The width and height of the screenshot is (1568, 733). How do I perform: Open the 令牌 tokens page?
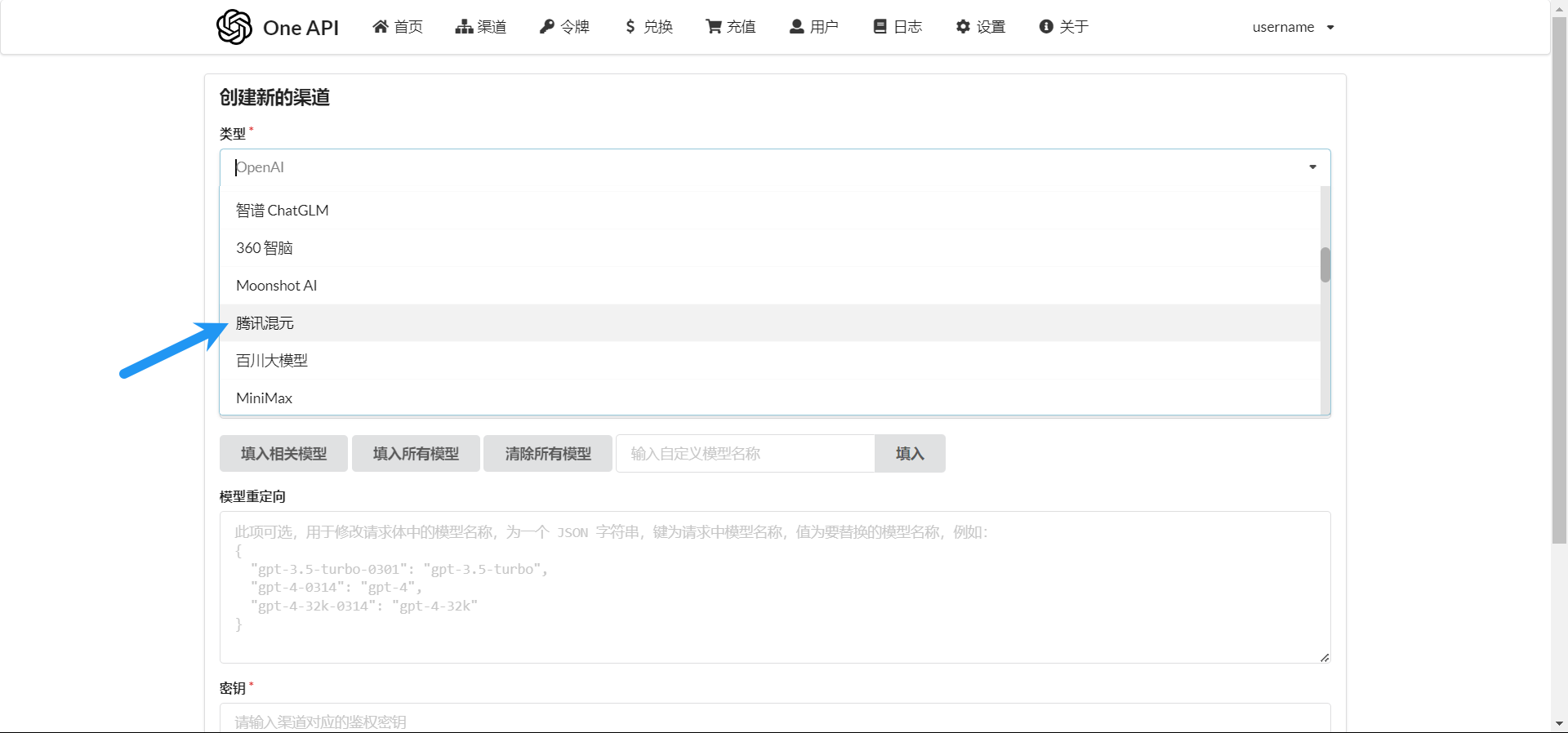564,27
